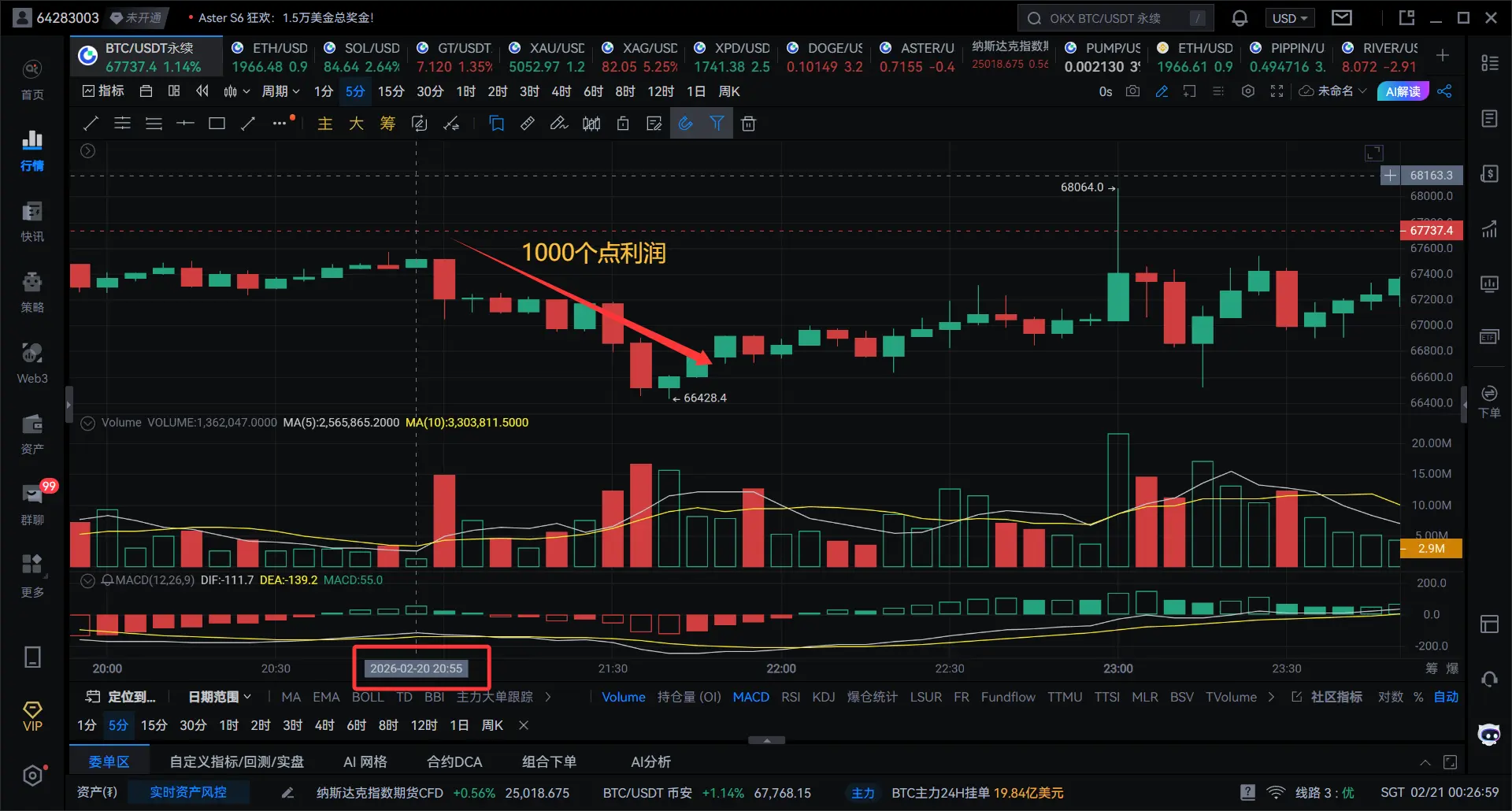The height and width of the screenshot is (811, 1512).
Task: Open VIP diamond in left sidebar
Action: click(x=32, y=717)
